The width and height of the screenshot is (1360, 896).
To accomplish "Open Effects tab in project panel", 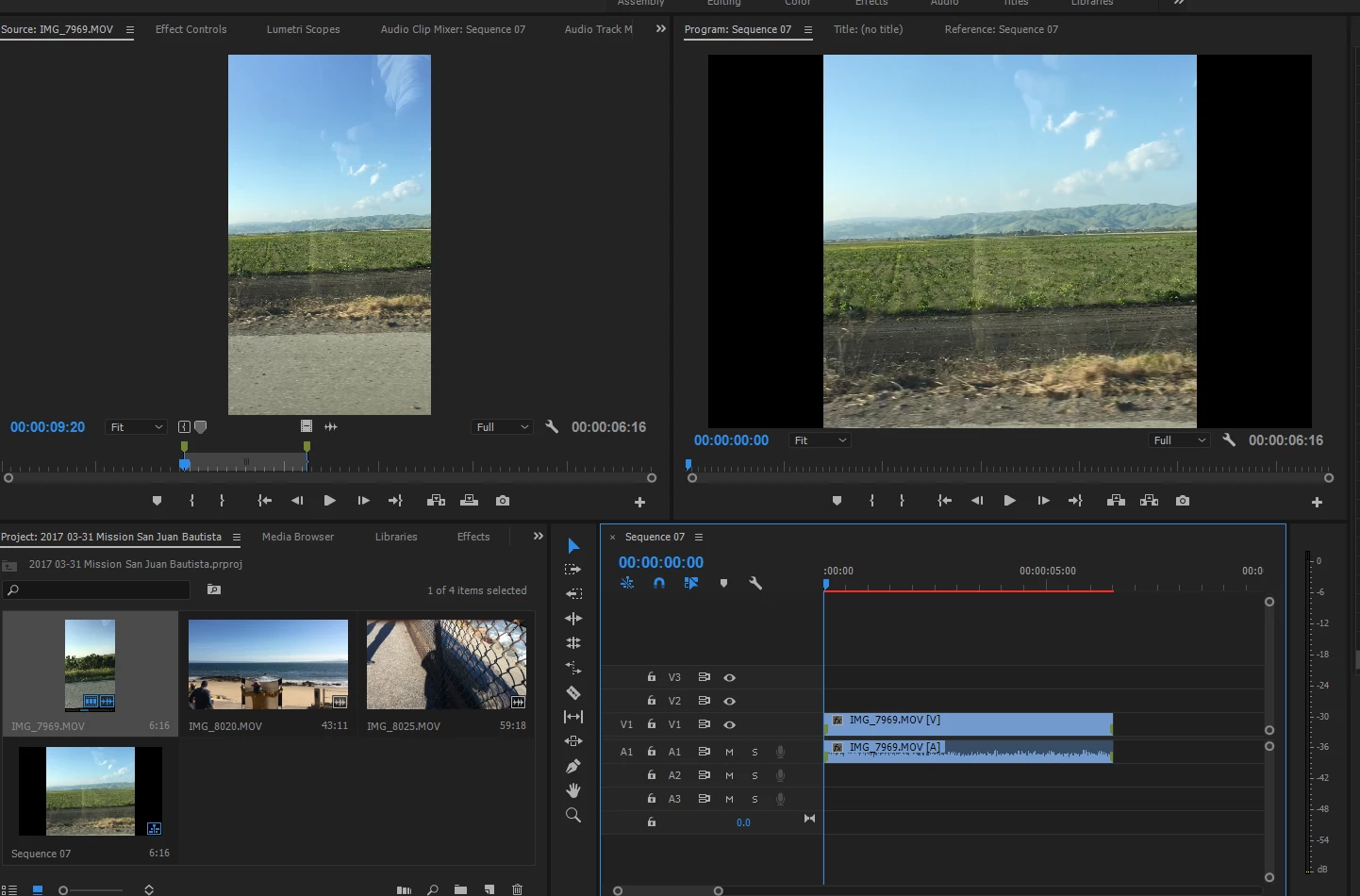I will [473, 537].
